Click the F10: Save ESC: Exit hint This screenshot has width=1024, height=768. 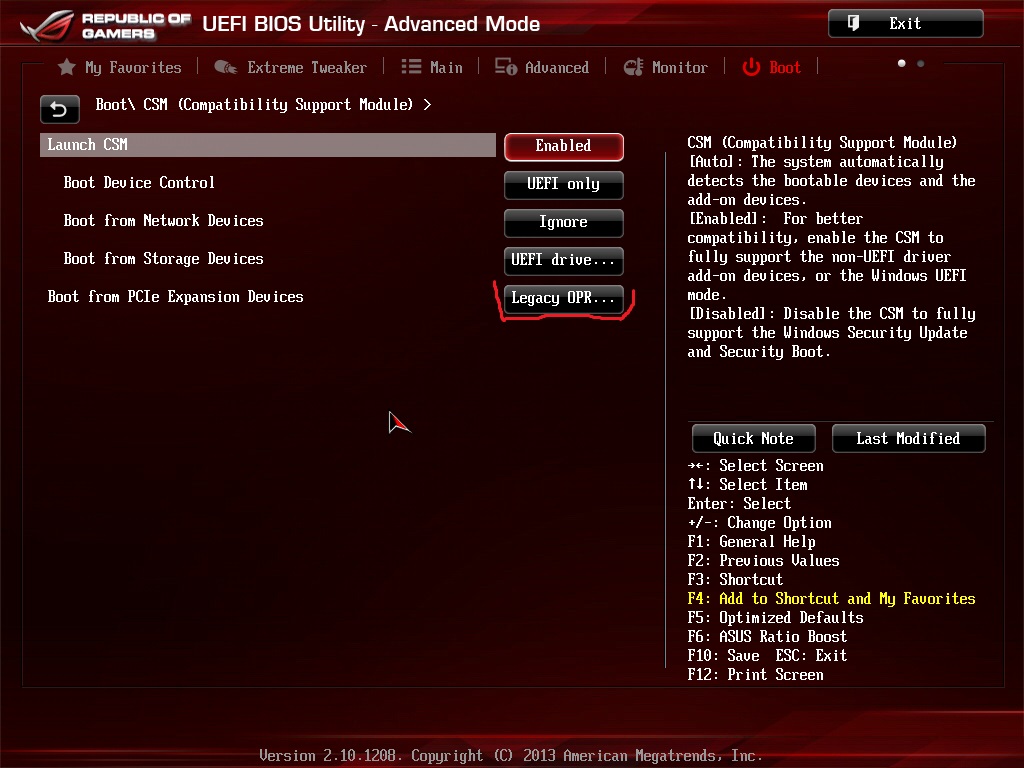click(x=767, y=655)
